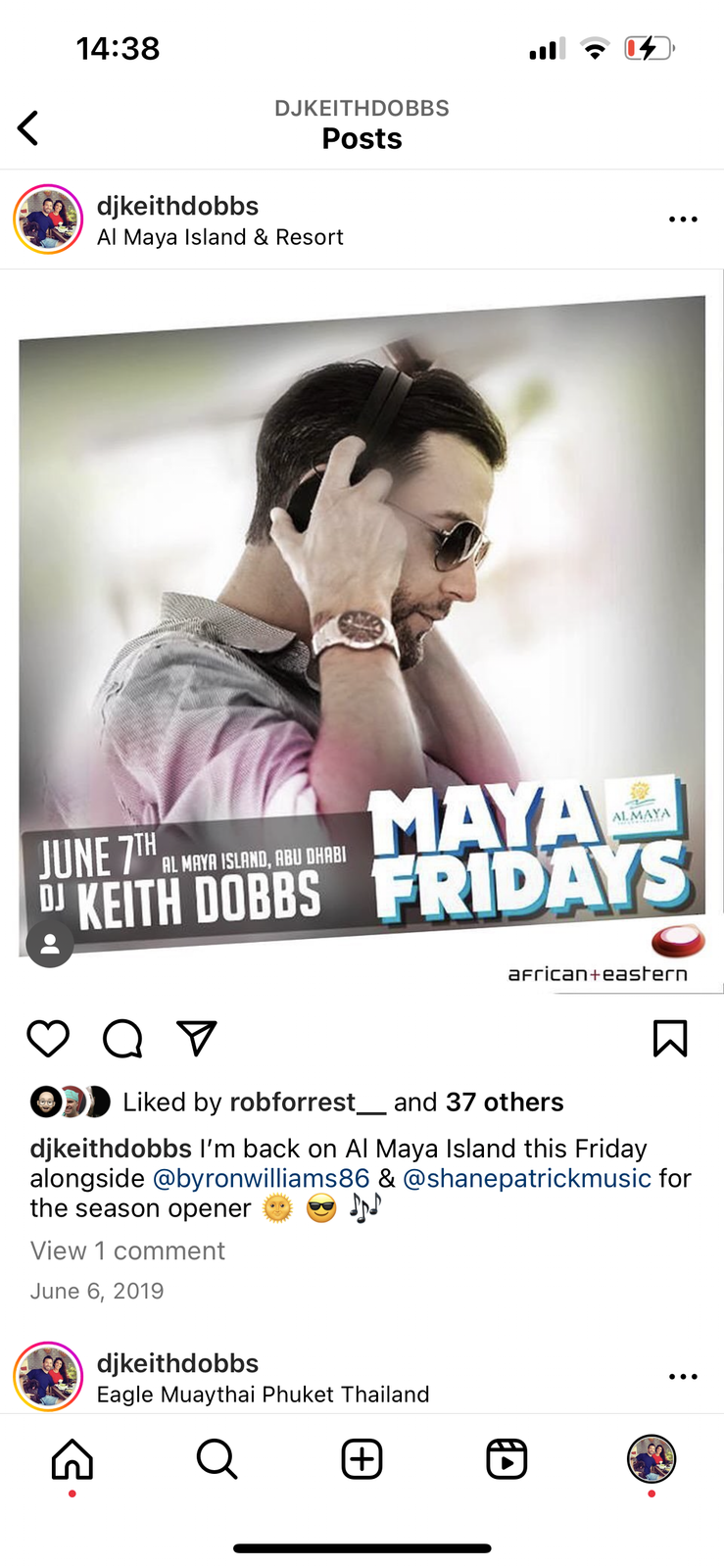Open options menu for Eagle Muaythai post
724x1568 pixels.
(683, 1377)
